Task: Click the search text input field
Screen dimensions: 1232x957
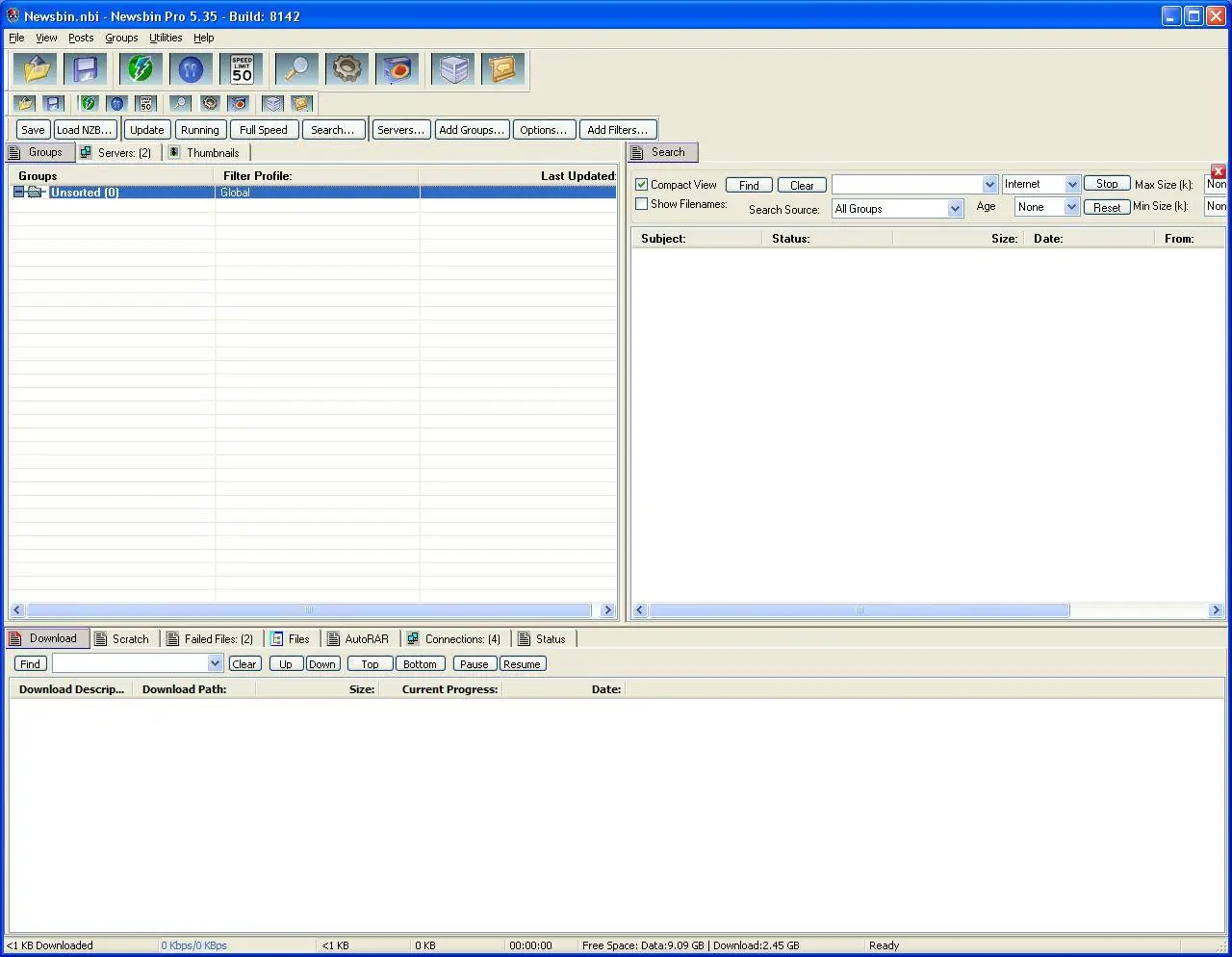Action: coord(907,185)
